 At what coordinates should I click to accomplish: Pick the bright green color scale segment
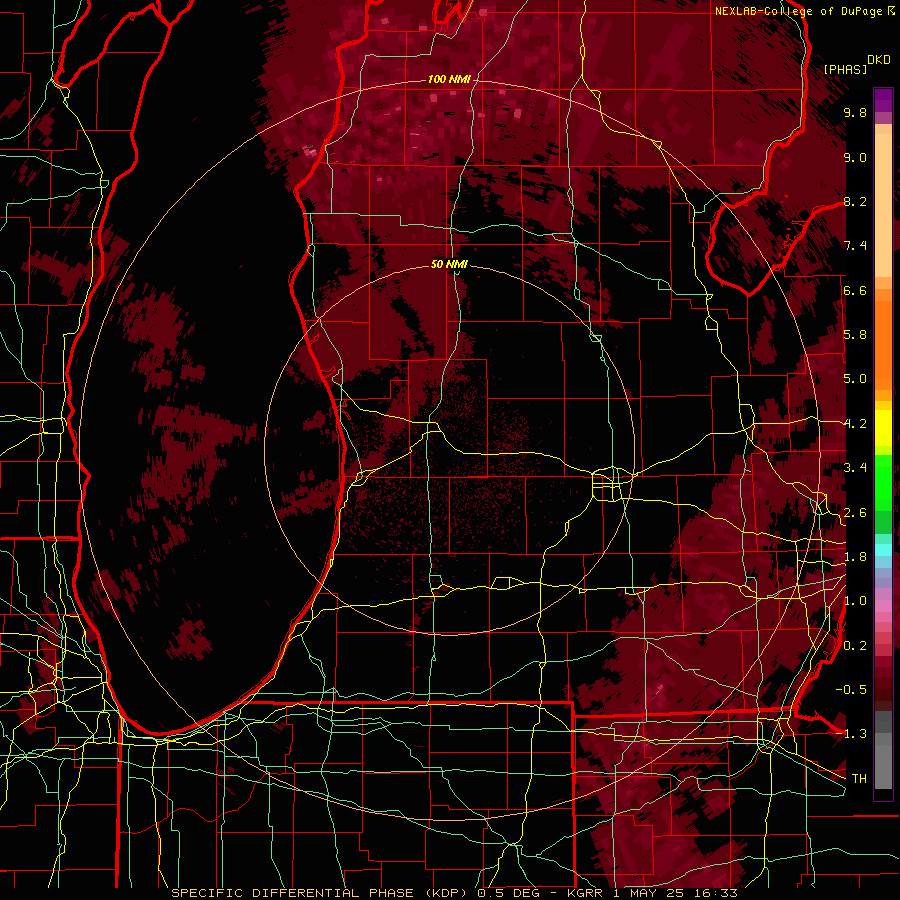pyautogui.click(x=883, y=483)
